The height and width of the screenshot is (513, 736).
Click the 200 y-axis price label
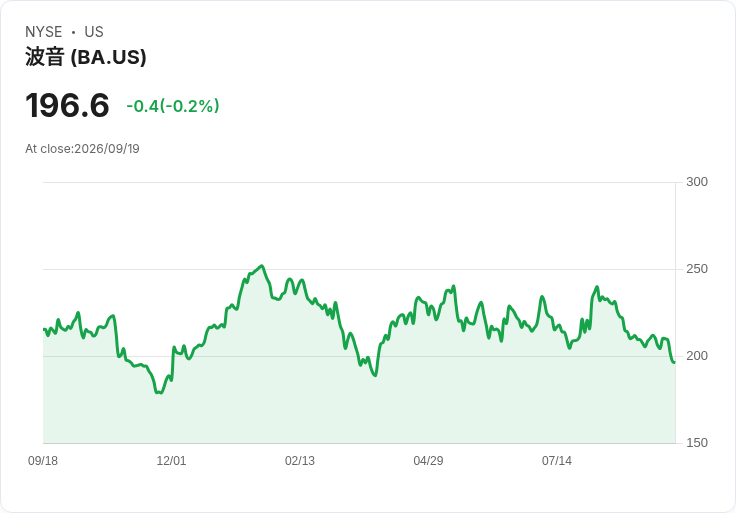[697, 356]
